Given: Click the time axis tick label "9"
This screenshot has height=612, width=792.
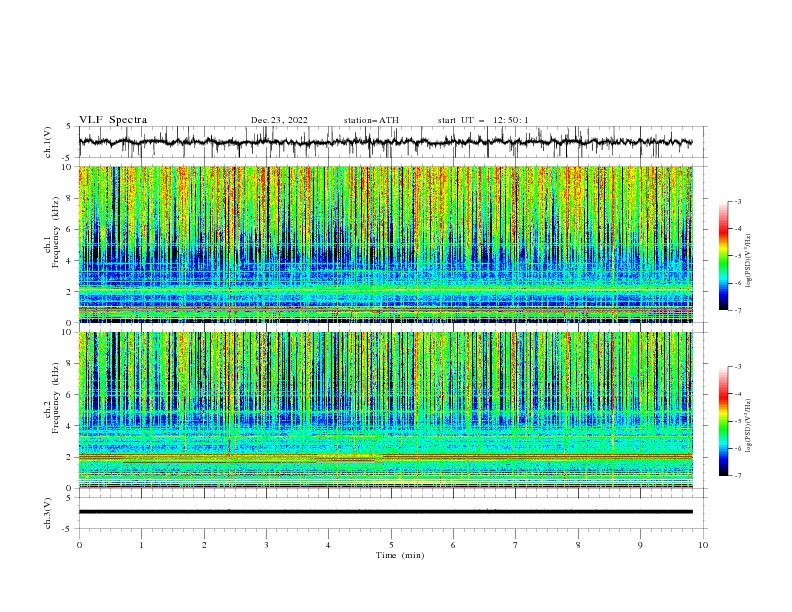Looking at the screenshot, I should click(640, 545).
